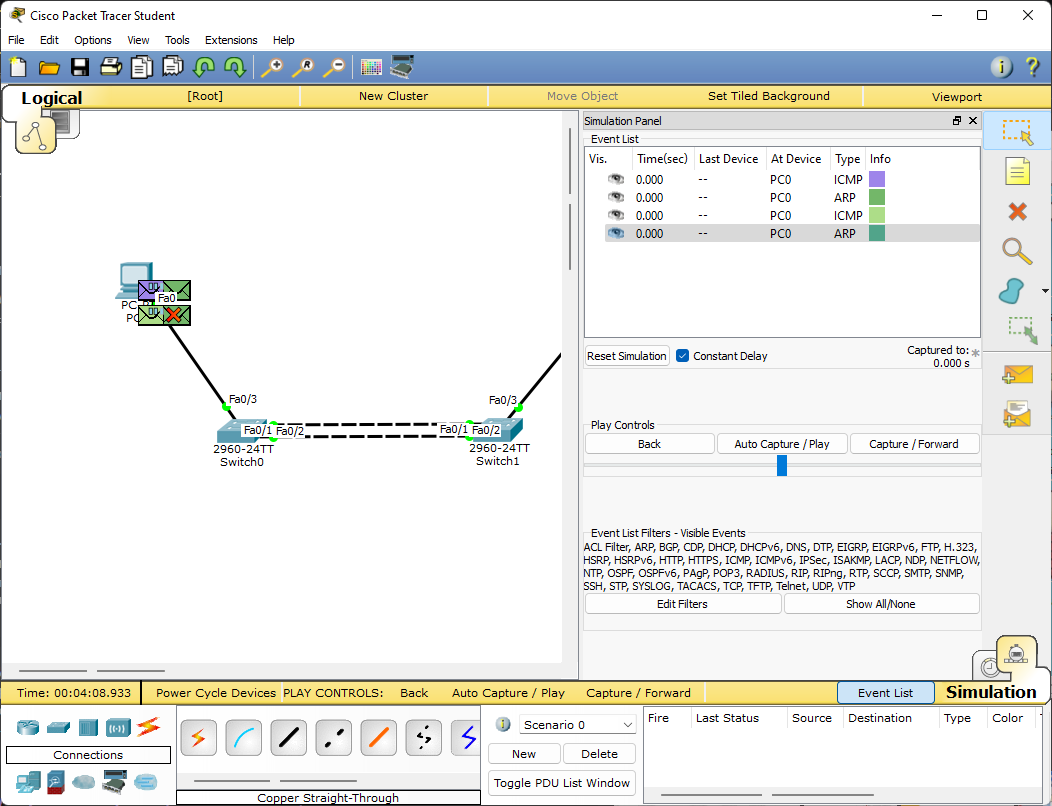Image resolution: width=1052 pixels, height=806 pixels.
Task: Toggle eye visibility of first ICMP event
Action: (615, 179)
